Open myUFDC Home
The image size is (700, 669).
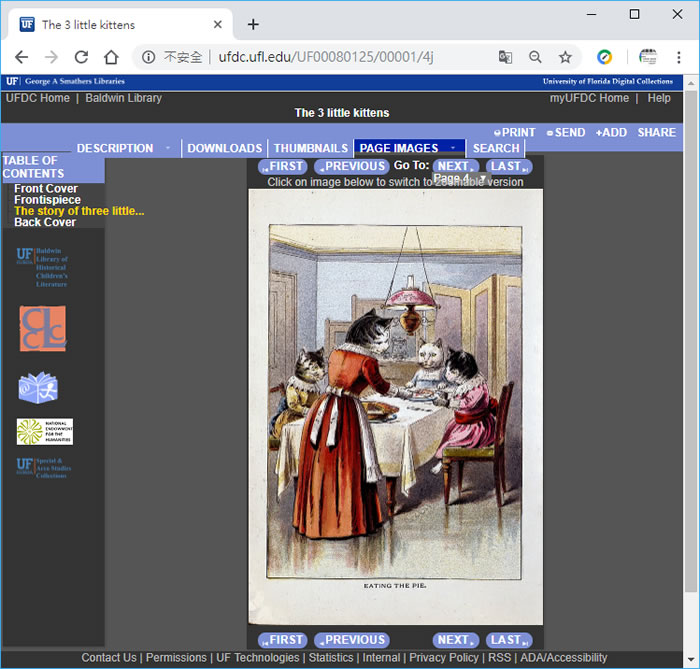[x=589, y=98]
